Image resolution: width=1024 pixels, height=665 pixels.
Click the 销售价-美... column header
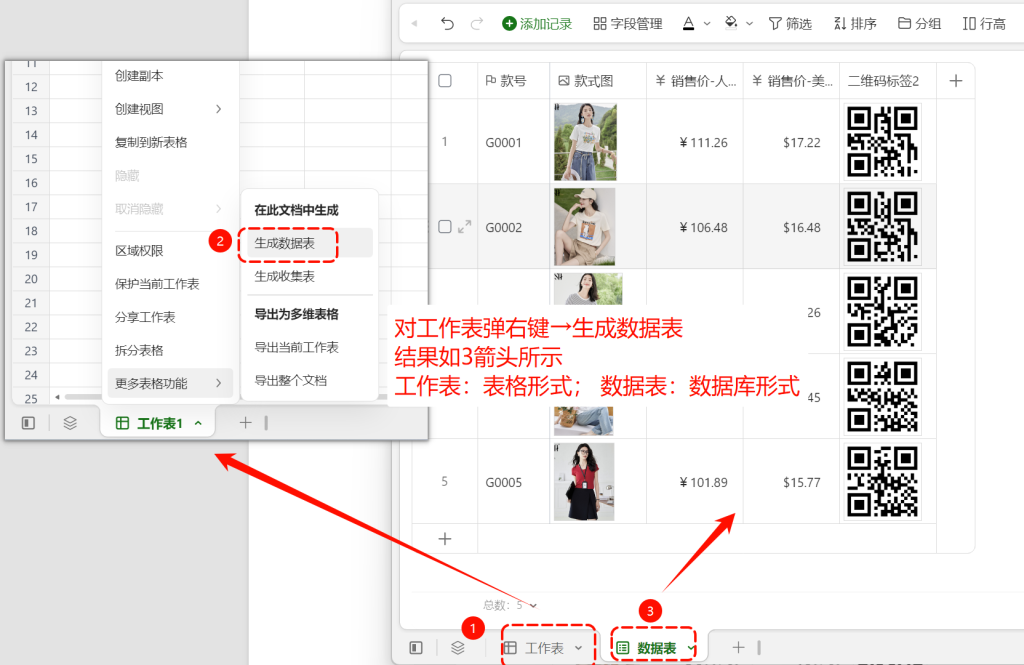point(792,81)
